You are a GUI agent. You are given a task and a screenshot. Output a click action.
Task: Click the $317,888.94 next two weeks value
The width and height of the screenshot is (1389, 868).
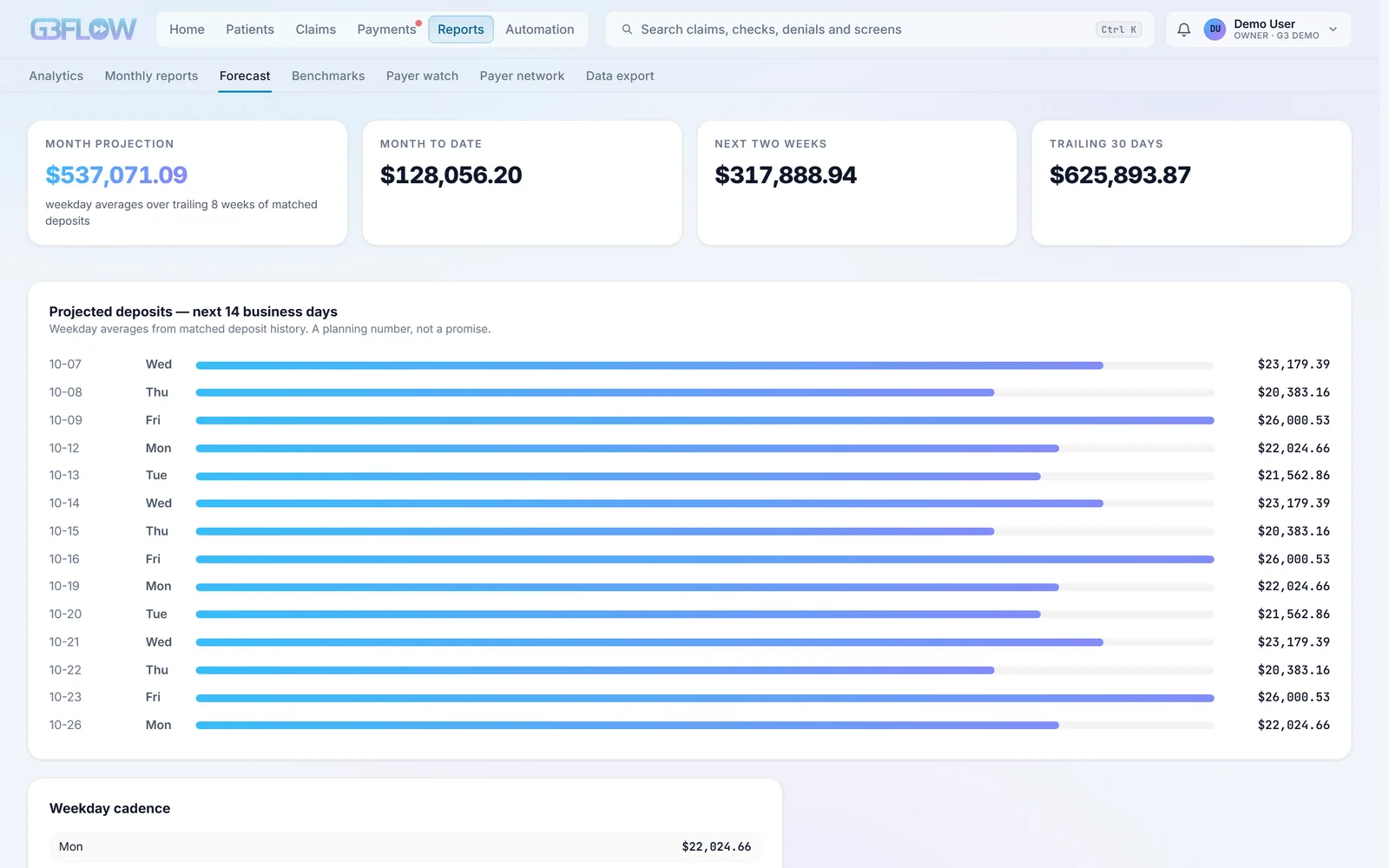point(786,175)
